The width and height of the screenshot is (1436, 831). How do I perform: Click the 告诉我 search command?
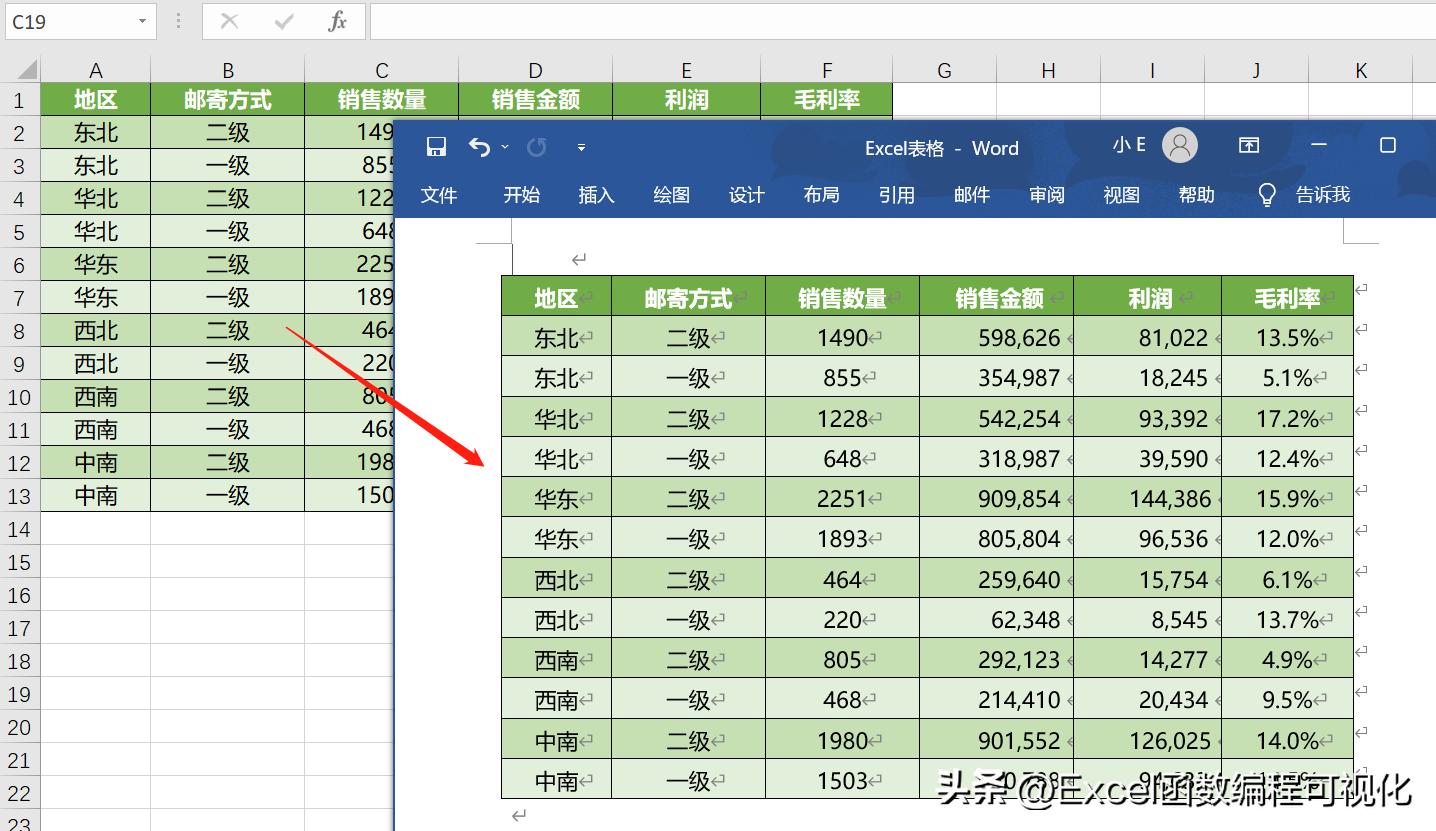1322,195
